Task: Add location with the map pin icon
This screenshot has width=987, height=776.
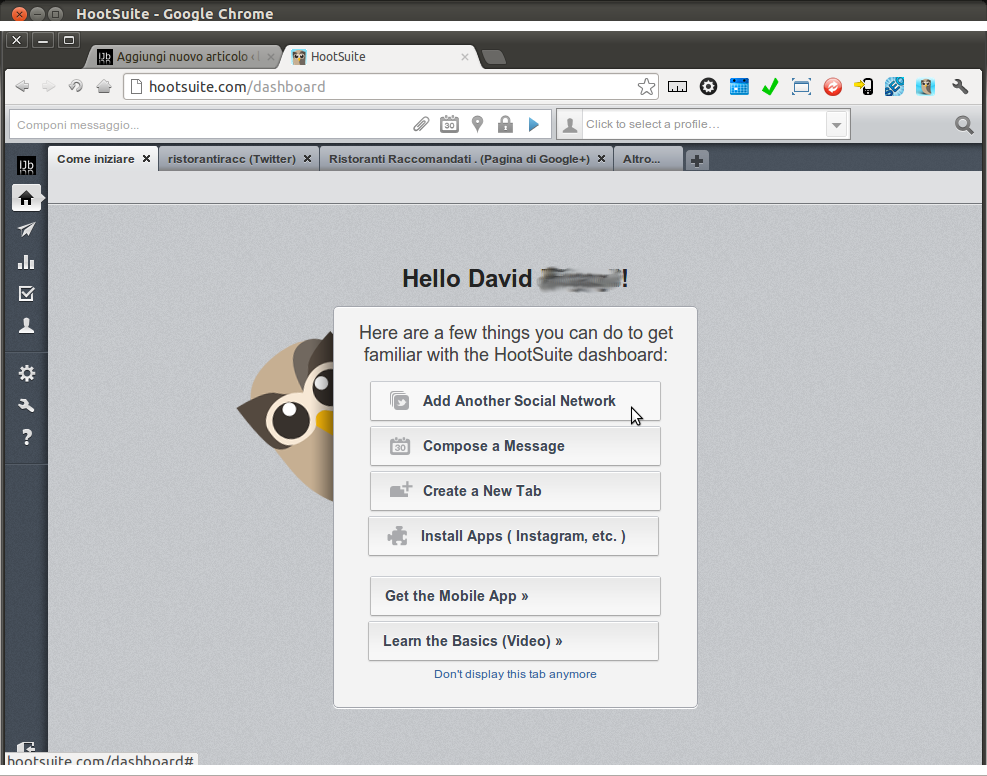Action: [x=478, y=124]
